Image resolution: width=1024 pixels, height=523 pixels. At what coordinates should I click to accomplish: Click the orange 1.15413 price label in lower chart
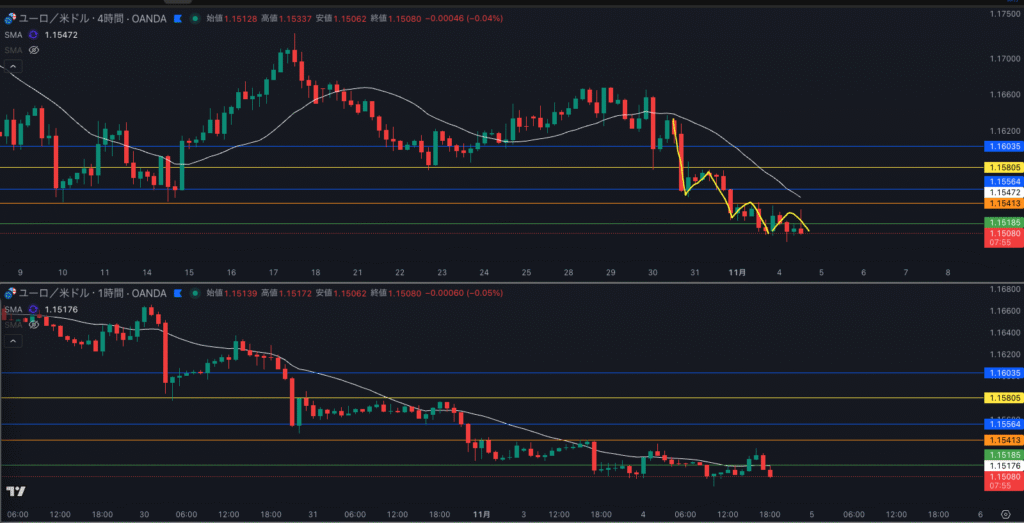point(1002,441)
